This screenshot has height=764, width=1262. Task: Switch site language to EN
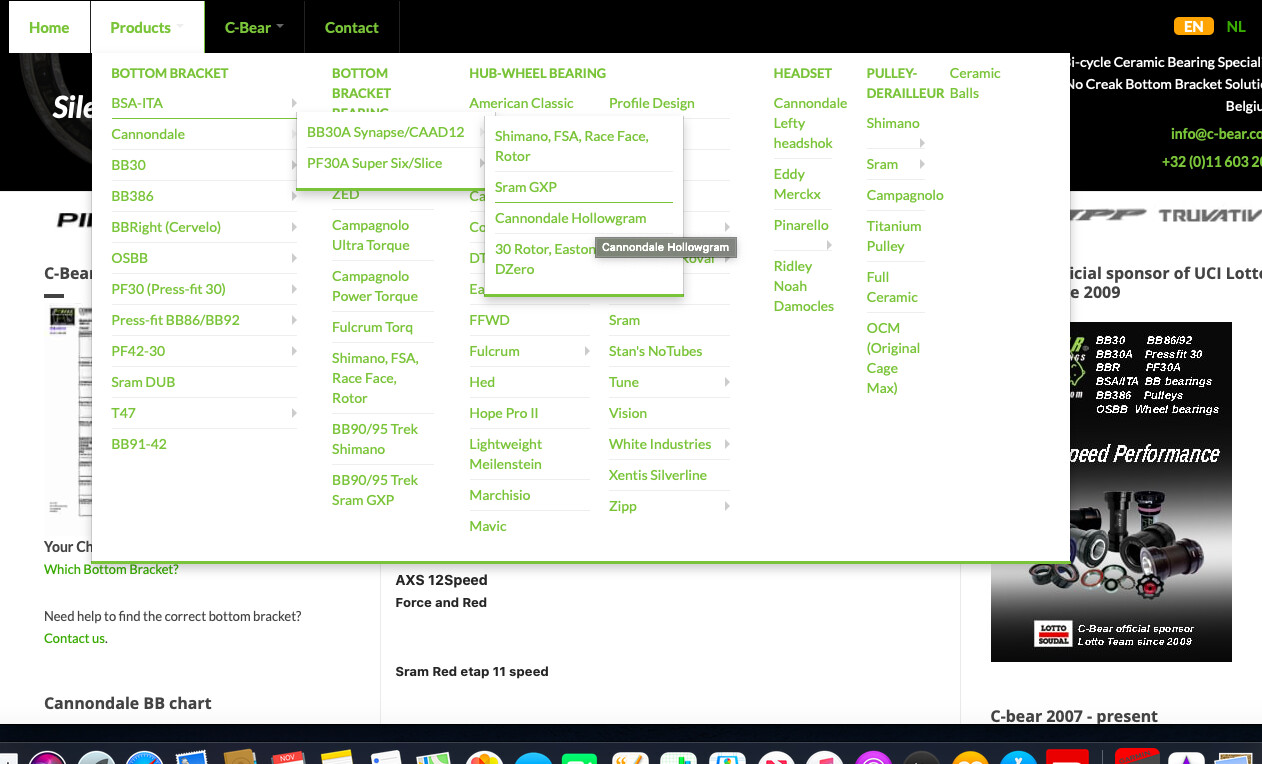(1193, 27)
